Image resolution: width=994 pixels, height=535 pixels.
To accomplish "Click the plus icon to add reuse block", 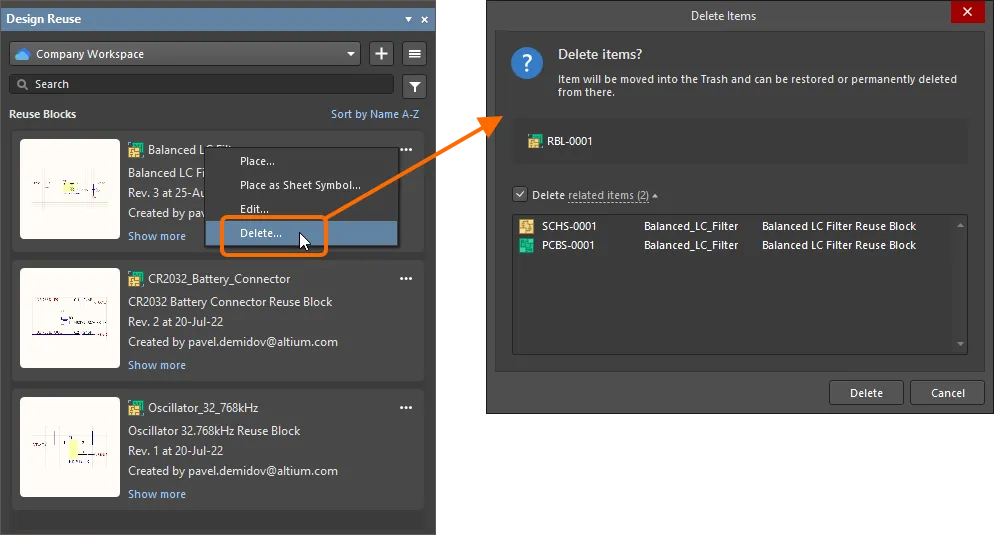I will pyautogui.click(x=381, y=54).
